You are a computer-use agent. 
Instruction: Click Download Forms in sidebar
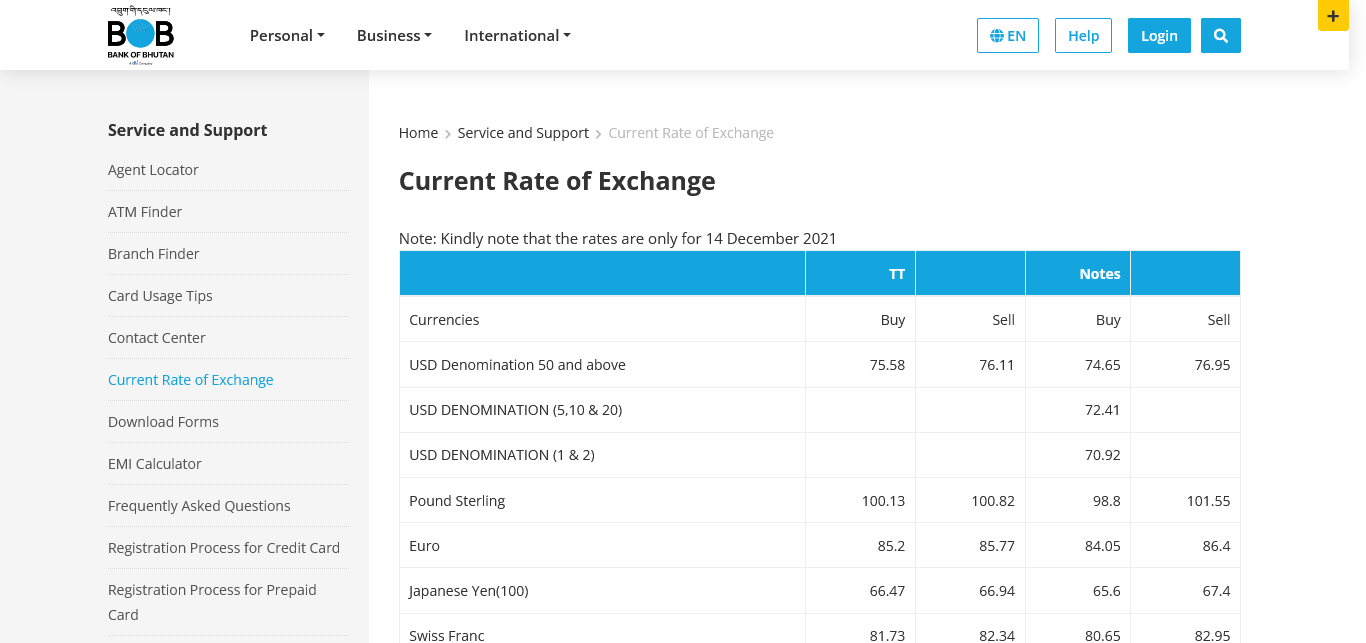point(163,422)
